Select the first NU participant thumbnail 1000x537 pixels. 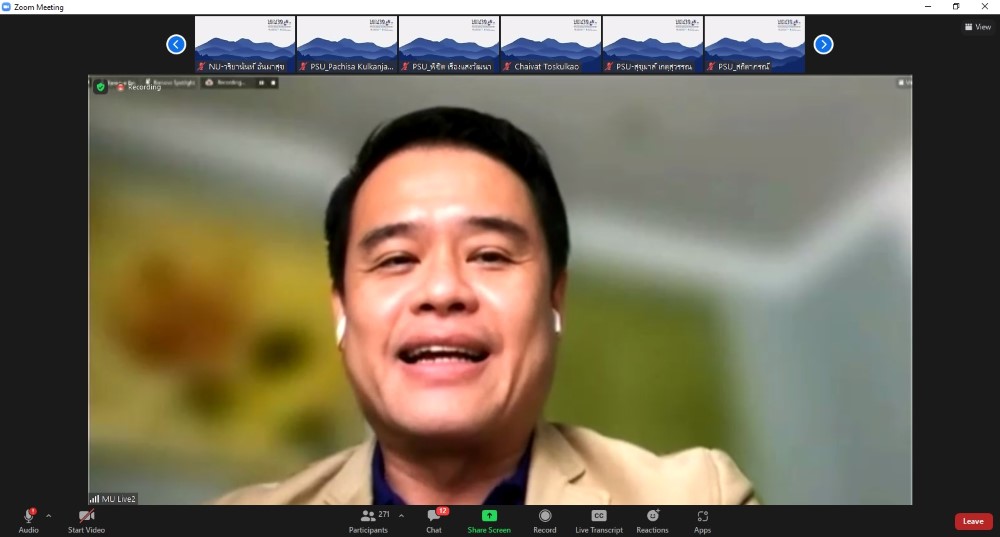tap(244, 44)
